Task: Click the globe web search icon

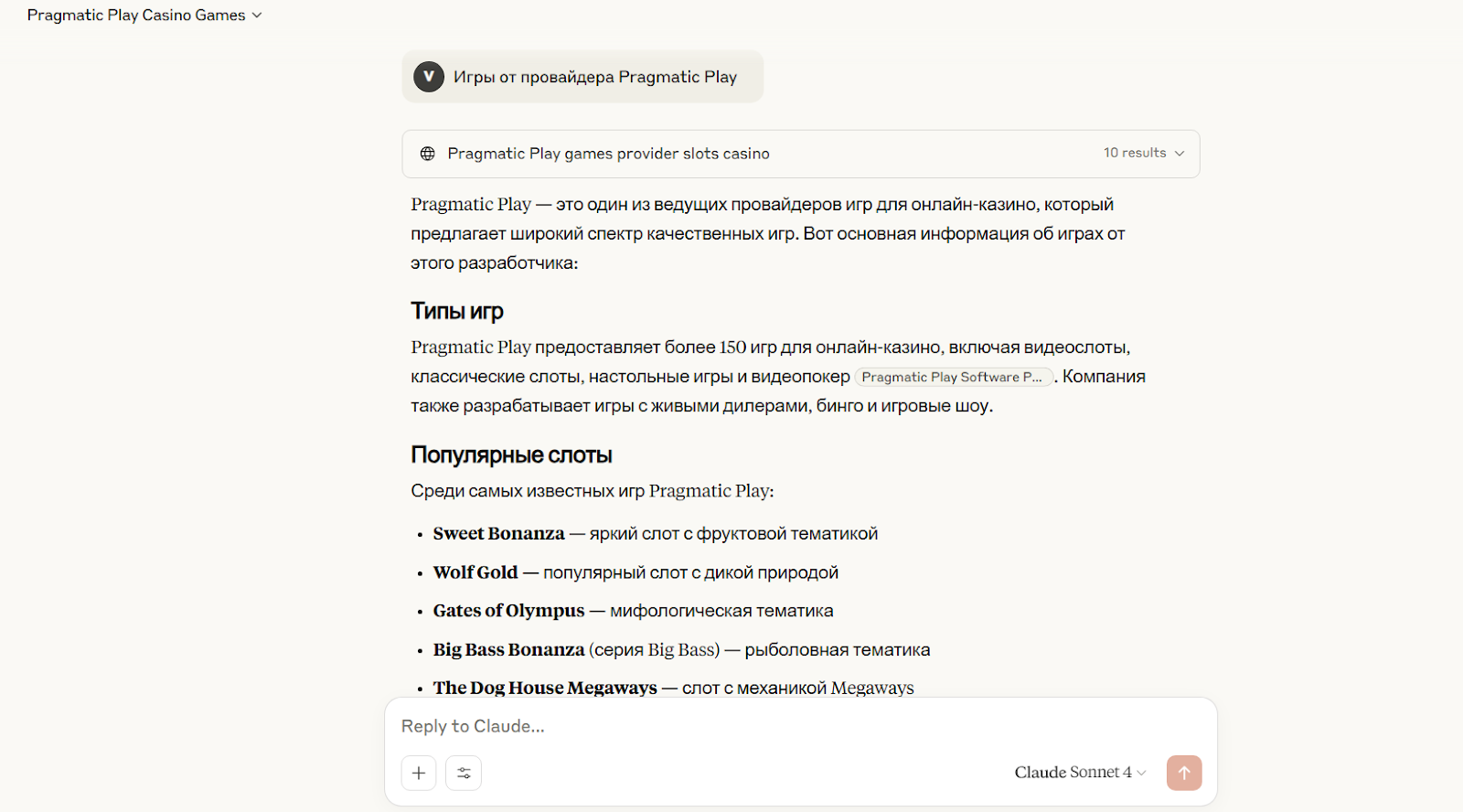Action: [427, 154]
